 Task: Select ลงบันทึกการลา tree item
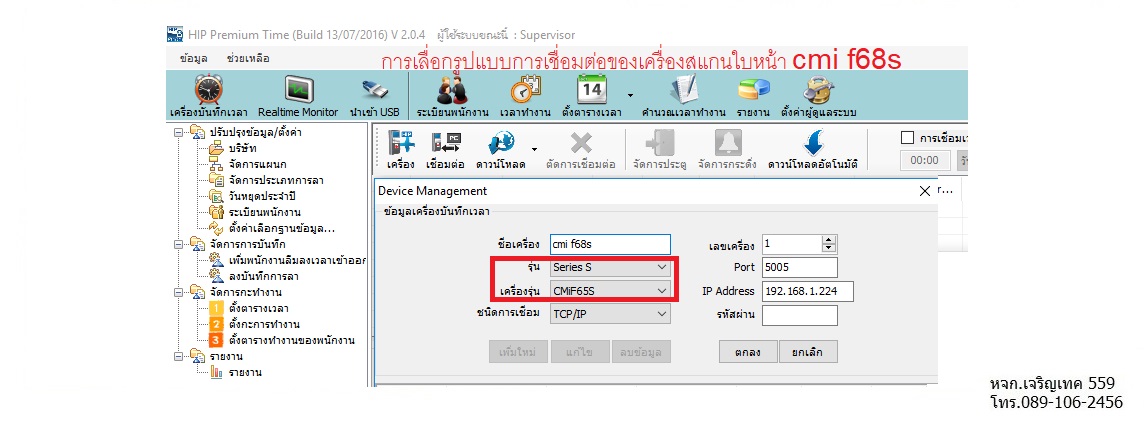[x=265, y=276]
